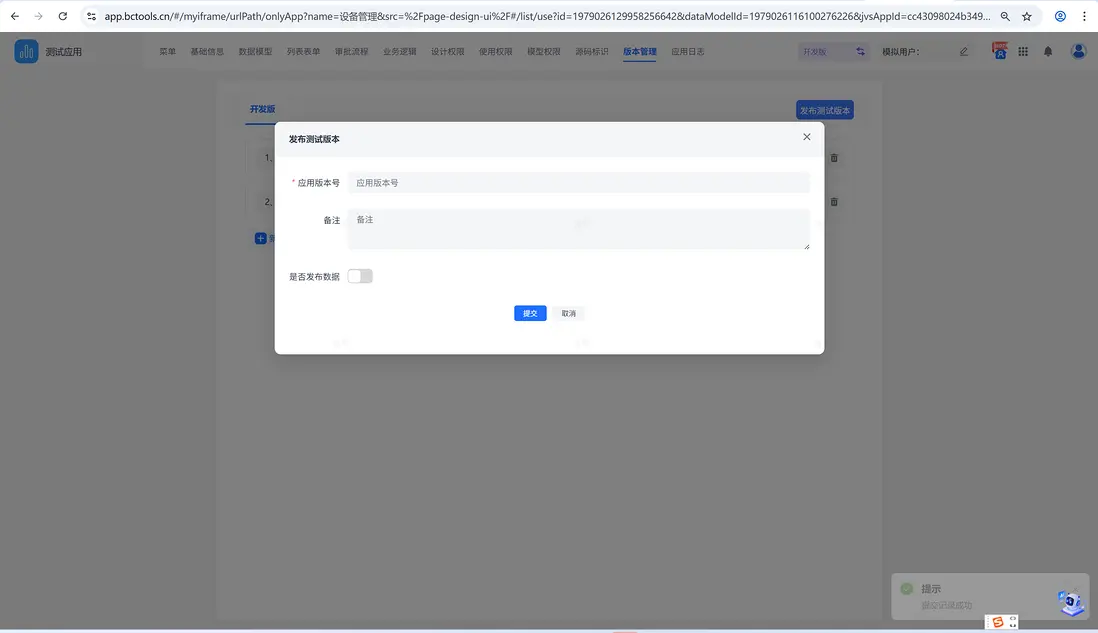Open the 源码标识 tab

[x=592, y=51]
